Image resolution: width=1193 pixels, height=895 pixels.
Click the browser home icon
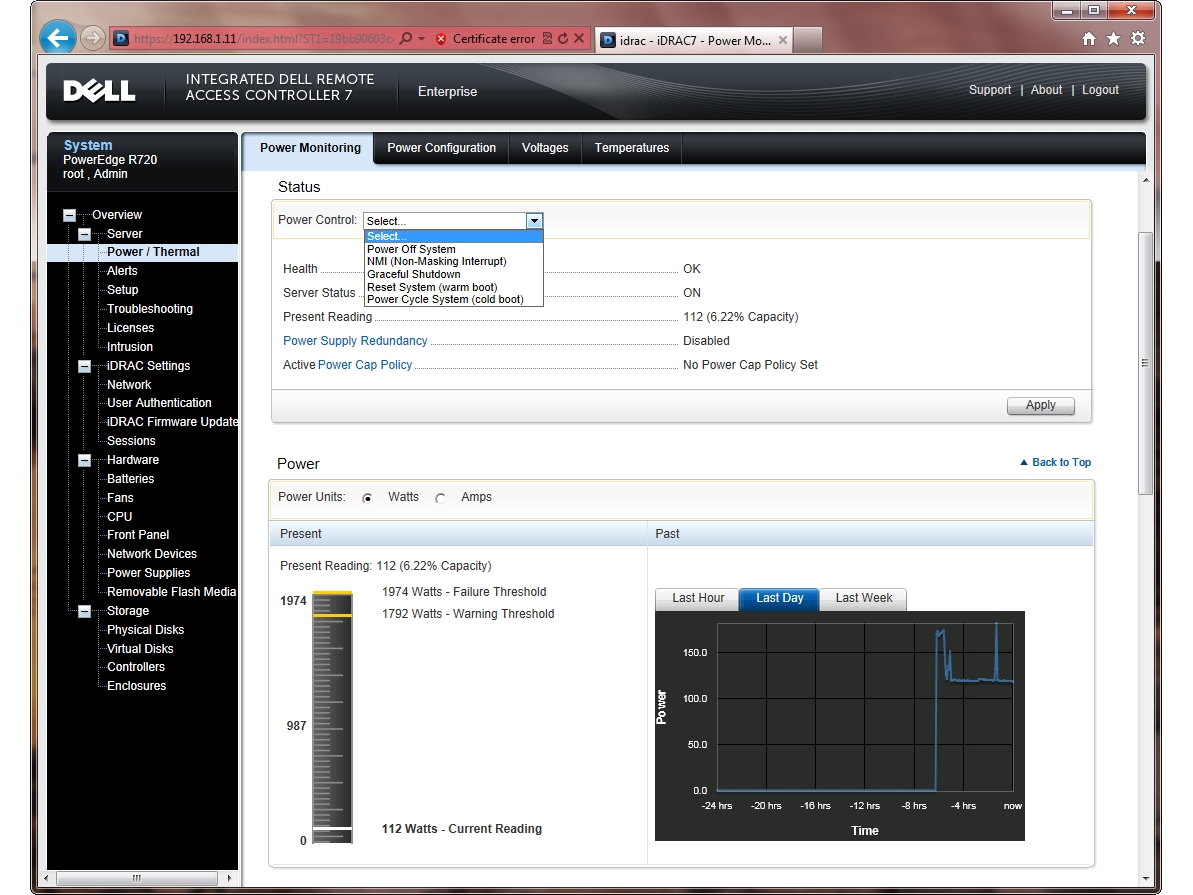pos(1089,39)
